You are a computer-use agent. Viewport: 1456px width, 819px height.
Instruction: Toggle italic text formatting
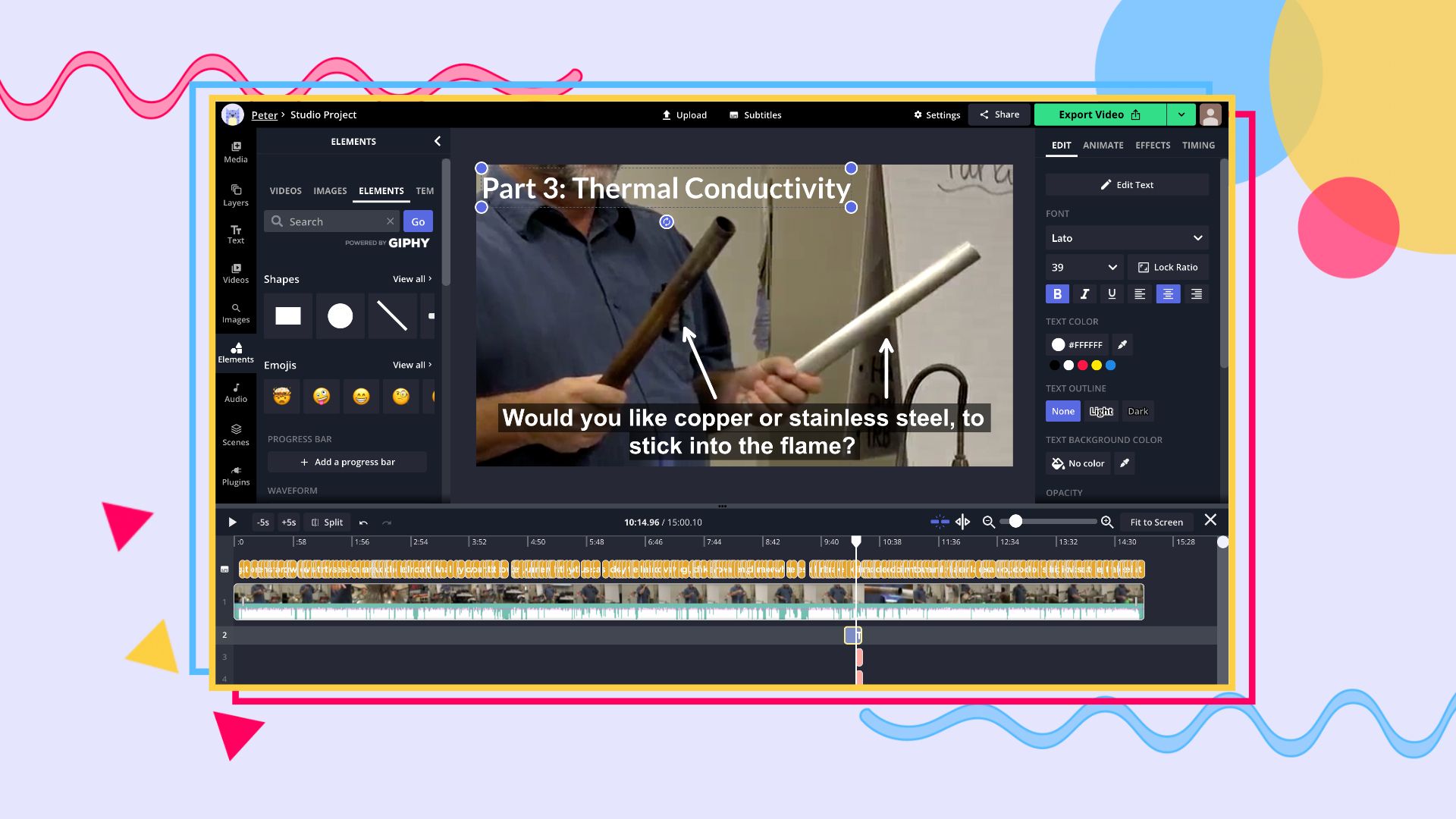[1084, 294]
